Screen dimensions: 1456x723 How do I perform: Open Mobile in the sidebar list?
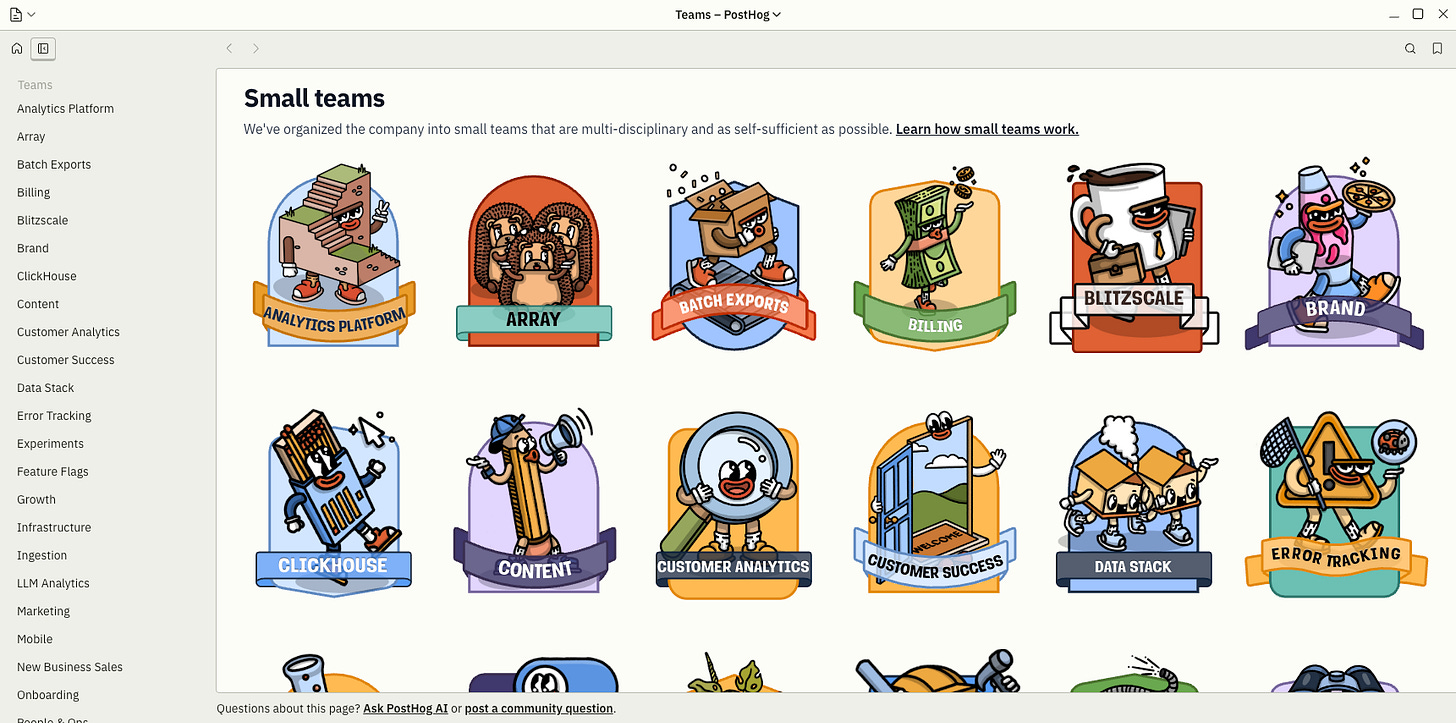tap(35, 640)
